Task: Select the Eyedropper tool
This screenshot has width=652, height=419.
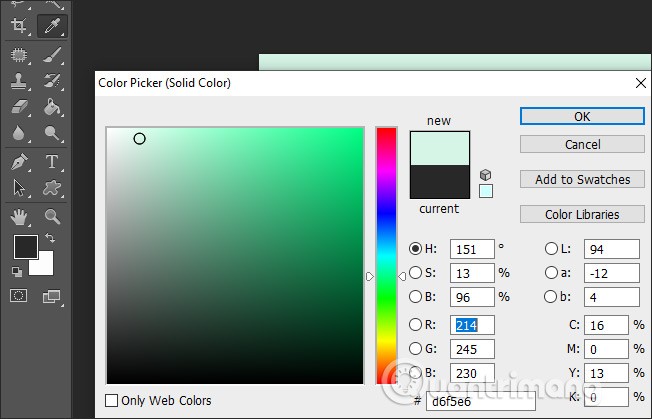Action: pyautogui.click(x=52, y=24)
